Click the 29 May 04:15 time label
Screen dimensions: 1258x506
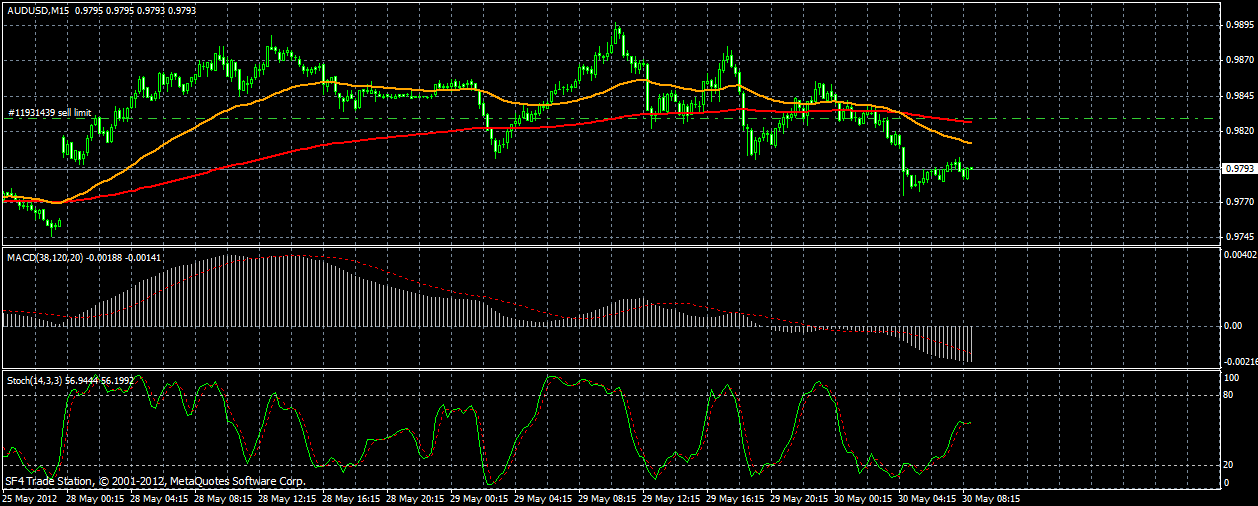point(541,497)
